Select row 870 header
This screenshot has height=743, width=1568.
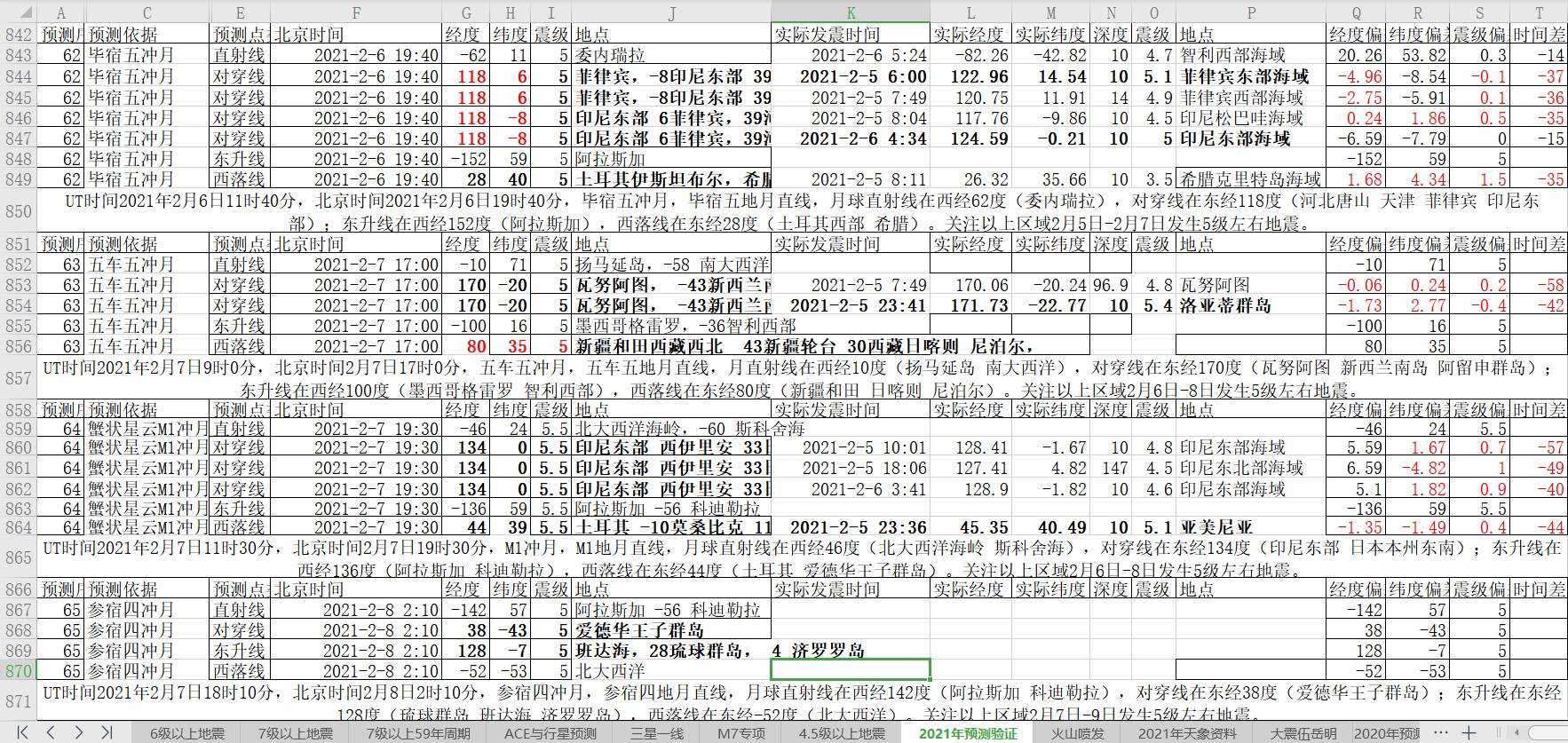(18, 671)
